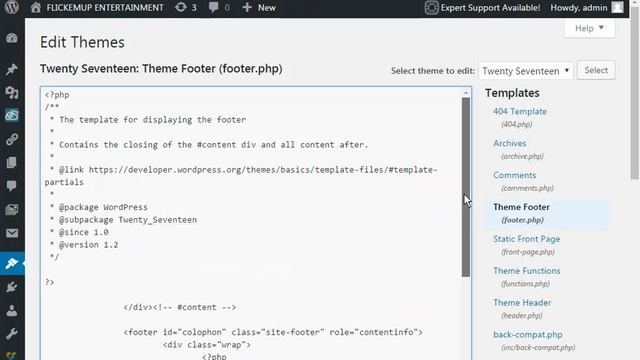Open Expert Support Available link
The width and height of the screenshot is (640, 360).
pos(482,7)
